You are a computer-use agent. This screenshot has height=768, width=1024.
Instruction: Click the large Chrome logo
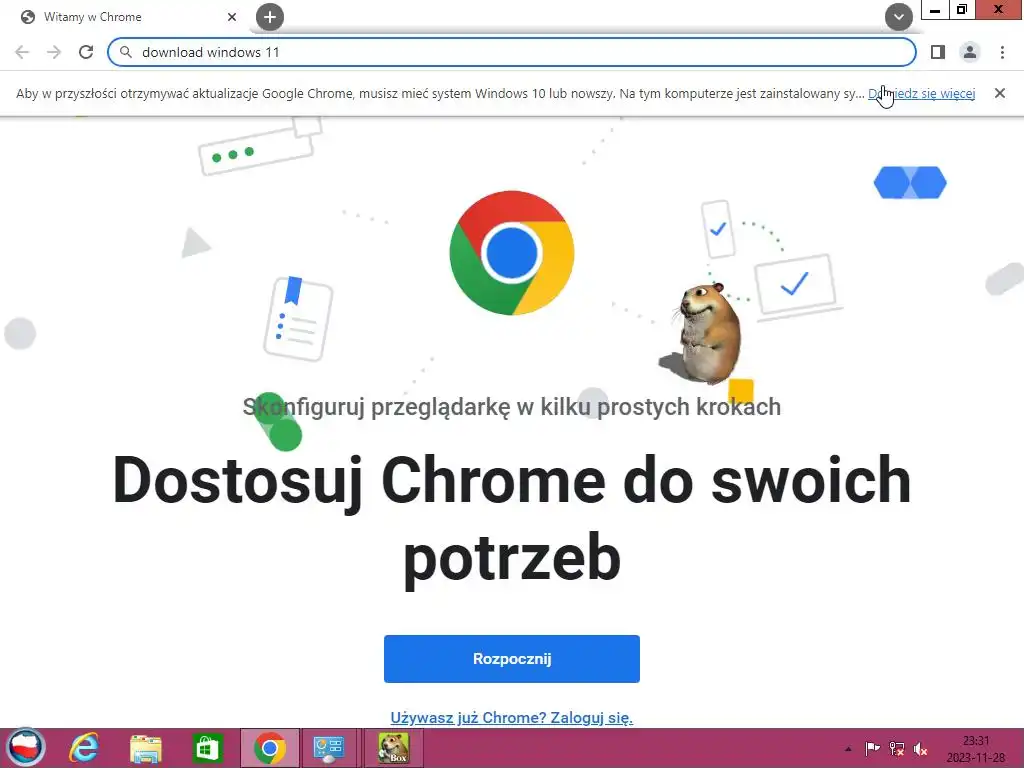point(511,253)
